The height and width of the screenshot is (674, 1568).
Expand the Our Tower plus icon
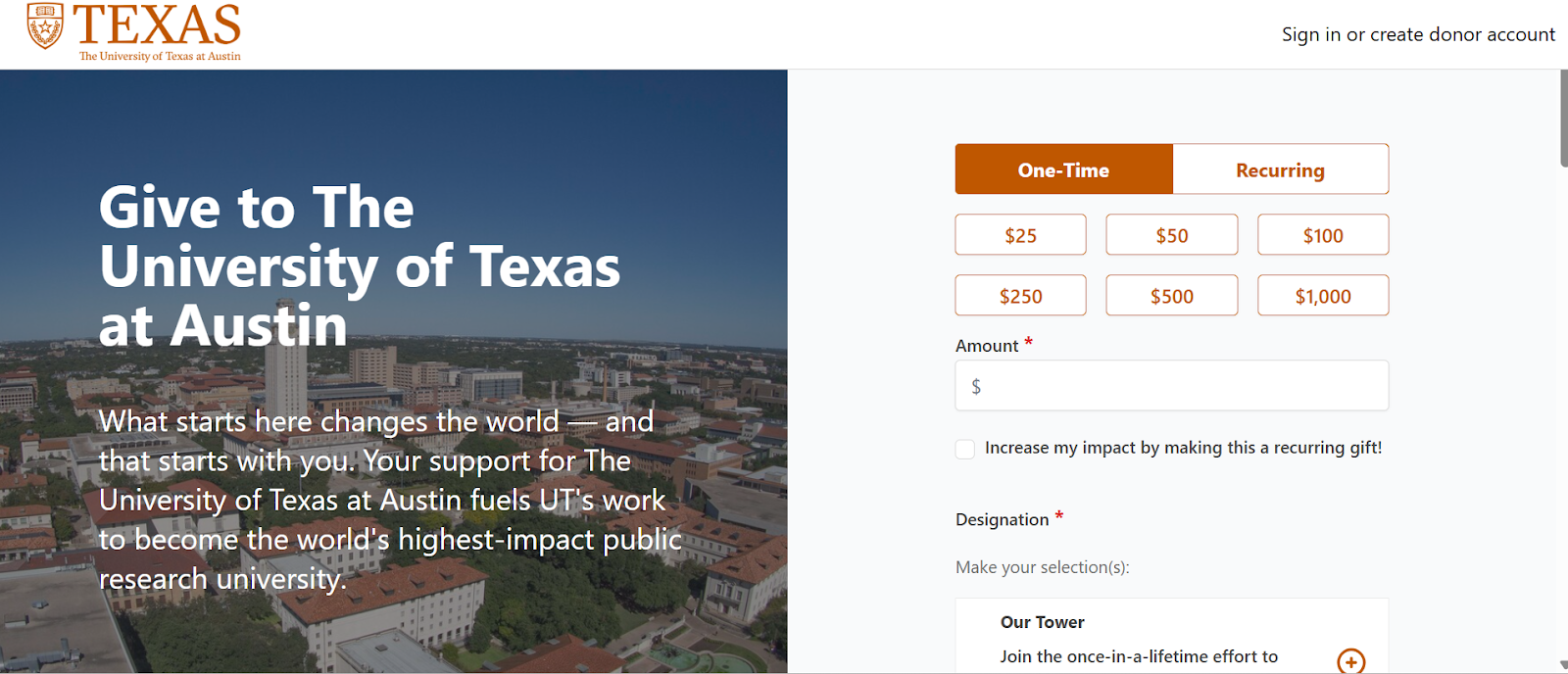click(1350, 661)
